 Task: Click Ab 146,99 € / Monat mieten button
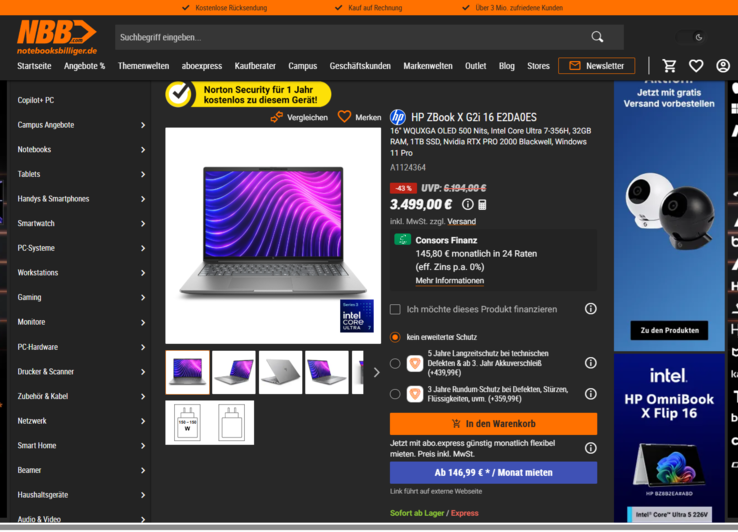pyautogui.click(x=493, y=473)
